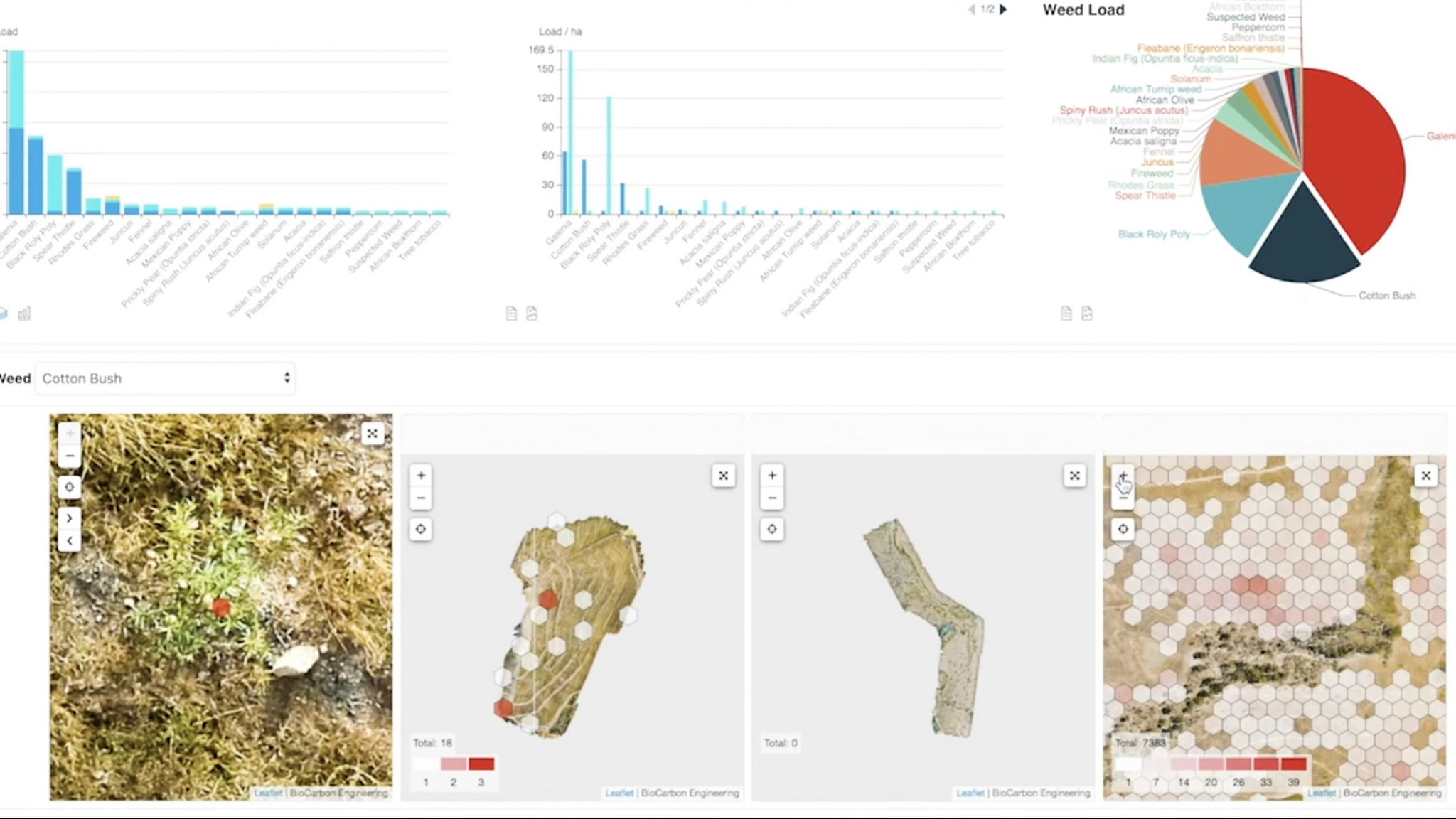Viewport: 1456px width, 819px height.
Task: Recenter the Total 18 map
Action: (x=421, y=529)
